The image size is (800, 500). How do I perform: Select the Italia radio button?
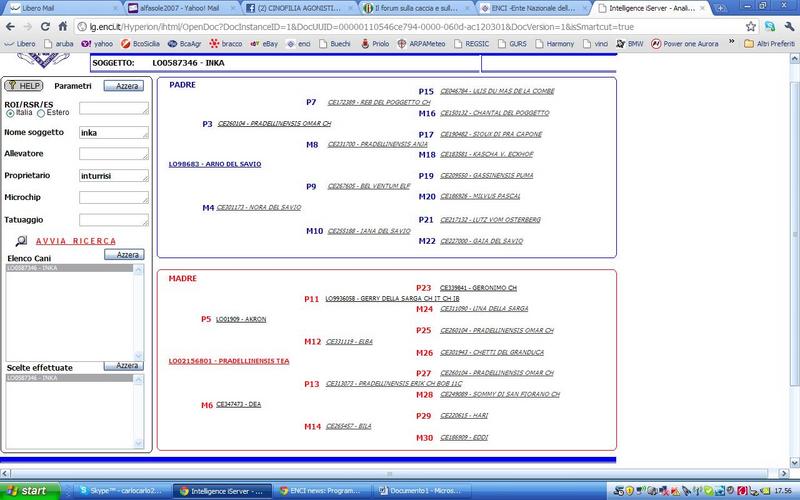coord(10,112)
